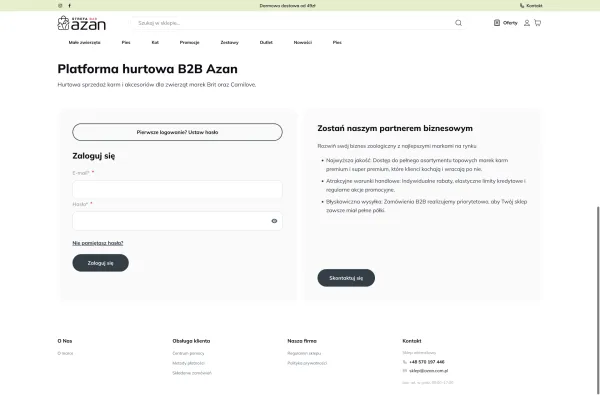Click the phone icon next to +48 number
This screenshot has height=395, width=600.
(x=405, y=362)
